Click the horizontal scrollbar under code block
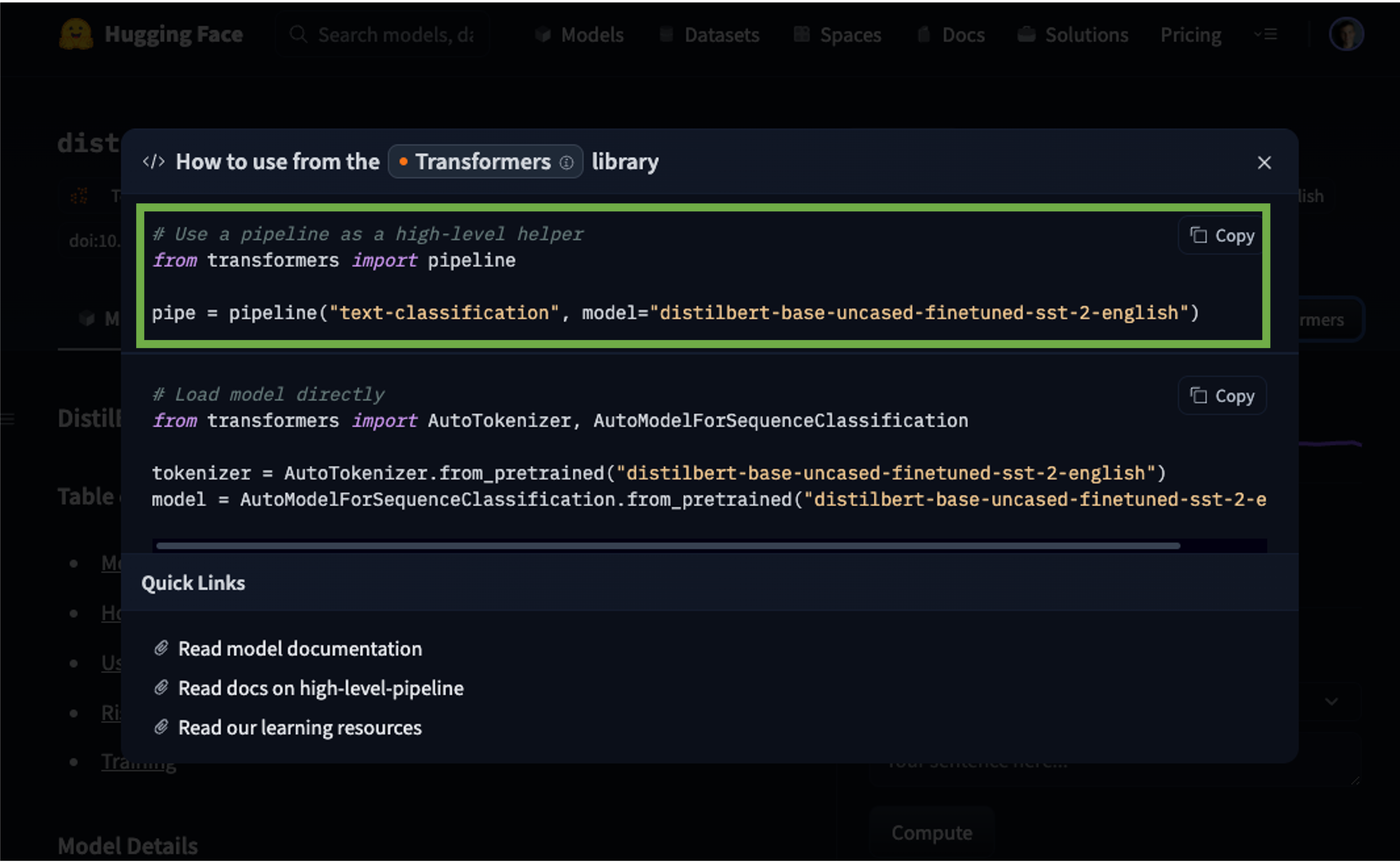Screen dimensions: 1400x863 tap(668, 545)
